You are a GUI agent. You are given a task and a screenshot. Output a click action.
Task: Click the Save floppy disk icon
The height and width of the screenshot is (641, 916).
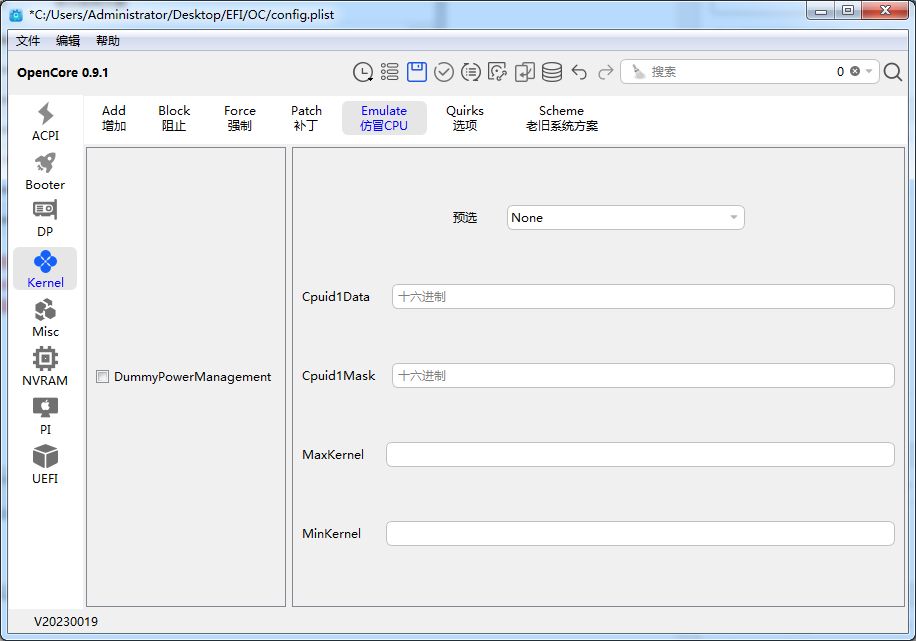pos(417,72)
